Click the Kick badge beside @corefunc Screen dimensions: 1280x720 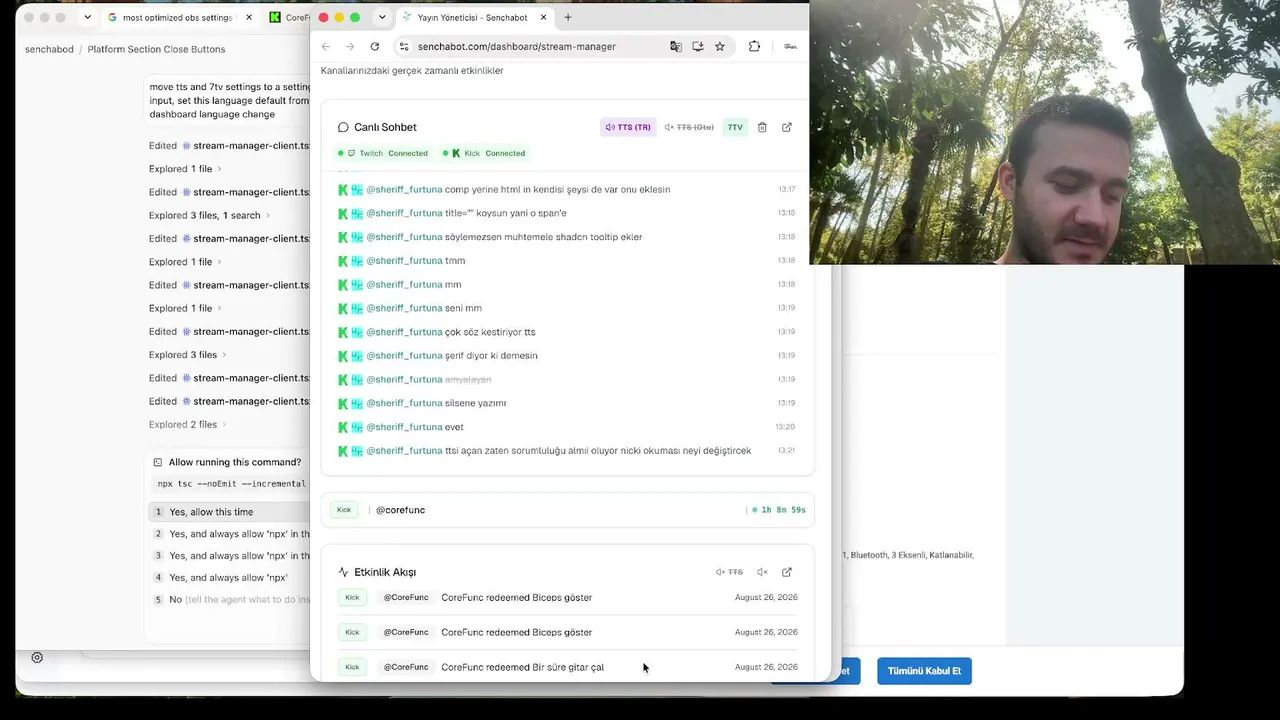[344, 510]
